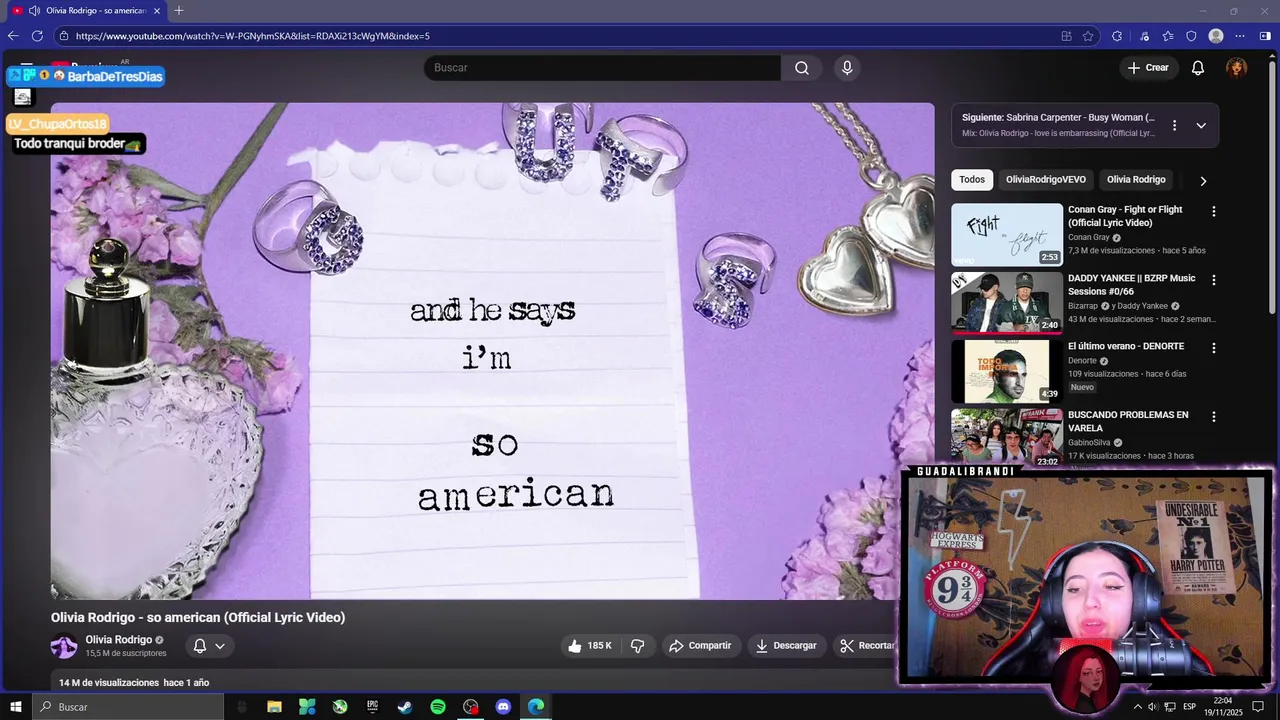Open Windows notification center icon

click(1258, 707)
